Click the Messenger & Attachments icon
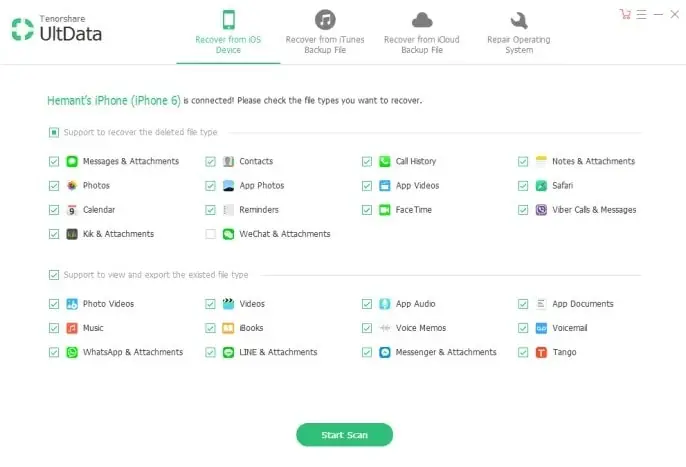This screenshot has height=467, width=686. coord(385,352)
